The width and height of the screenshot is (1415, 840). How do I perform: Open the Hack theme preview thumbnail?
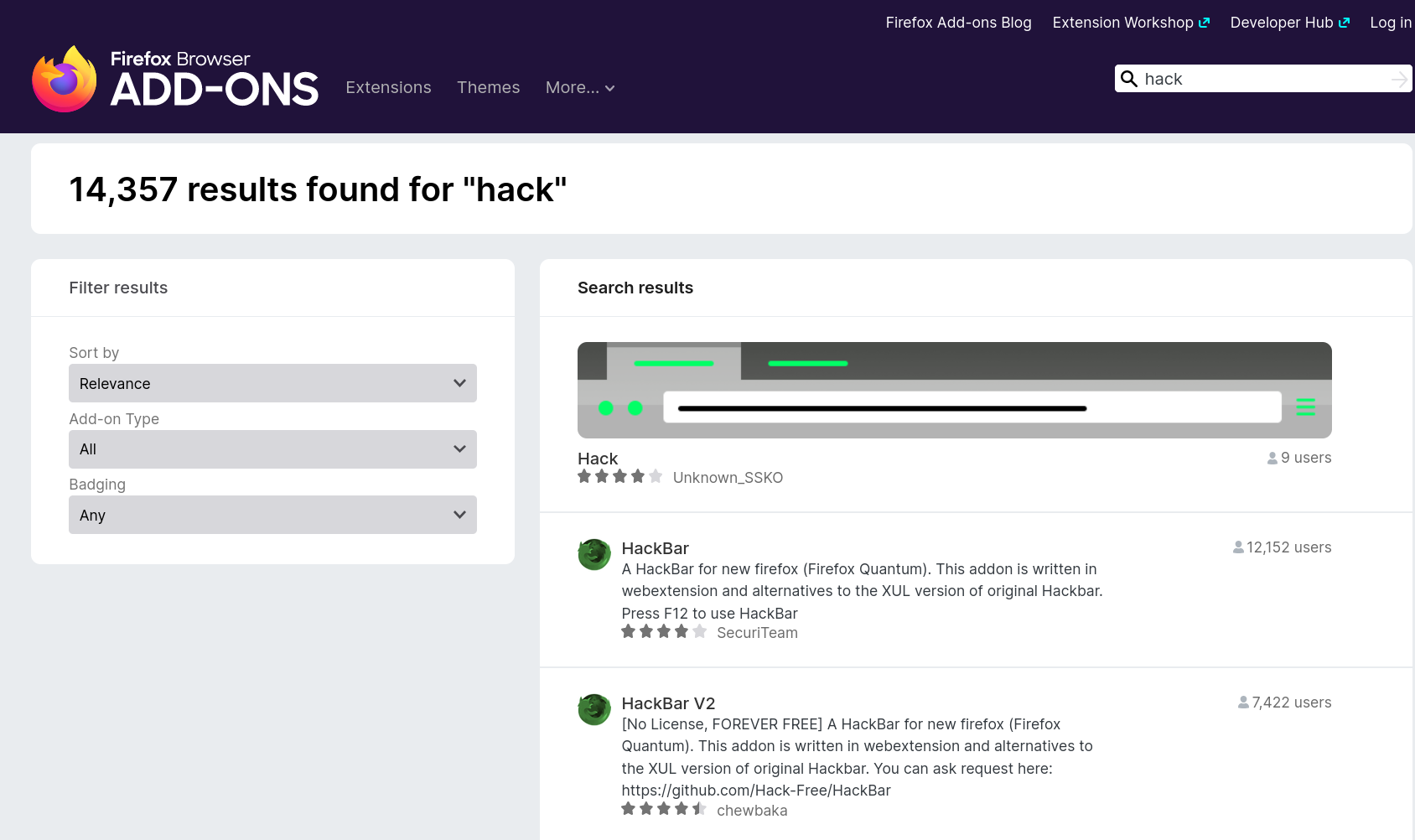click(954, 390)
